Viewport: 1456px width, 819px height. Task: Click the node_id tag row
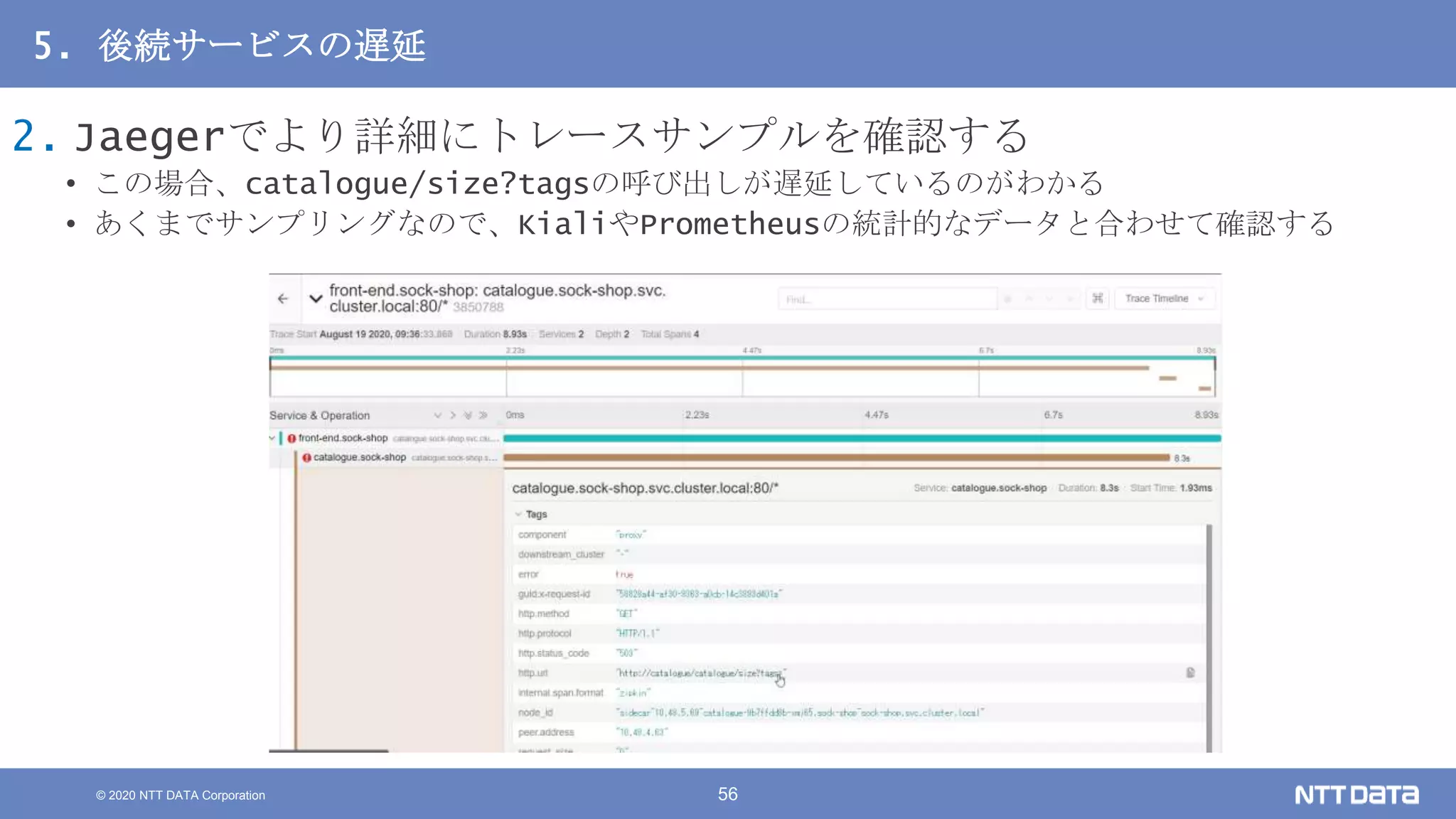pos(859,712)
